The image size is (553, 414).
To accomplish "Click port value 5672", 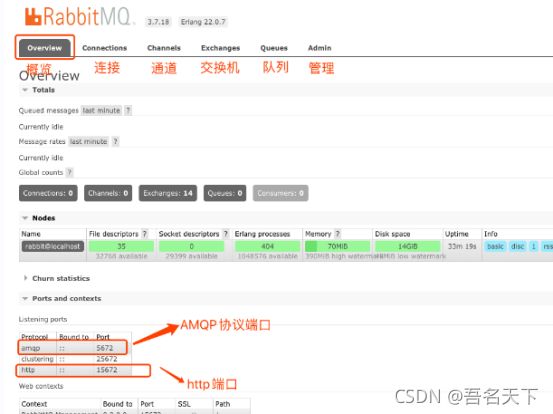I will pos(105,348).
